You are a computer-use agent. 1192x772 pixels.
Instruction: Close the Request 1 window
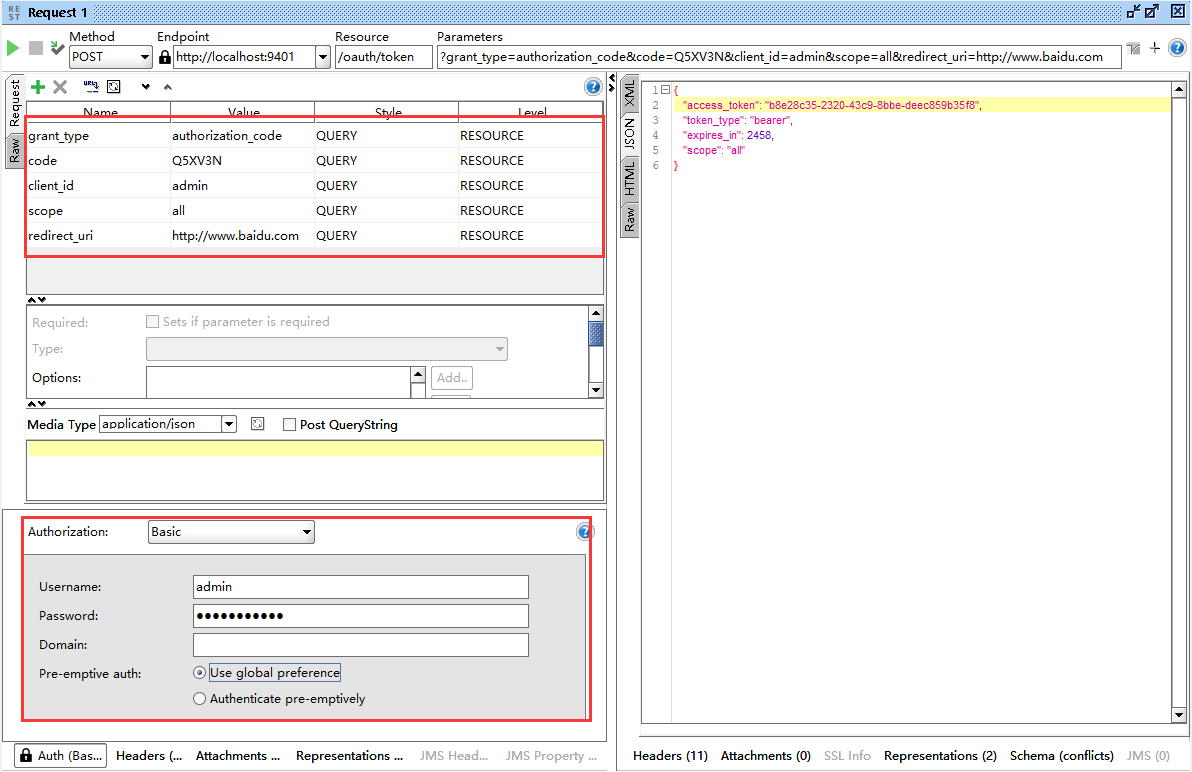tap(1178, 11)
